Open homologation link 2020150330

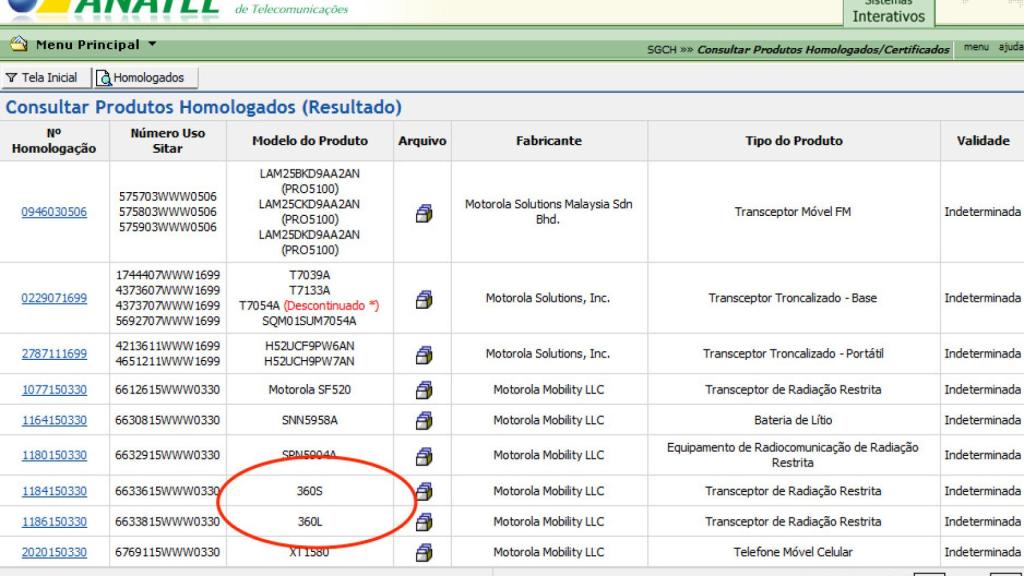pos(54,552)
